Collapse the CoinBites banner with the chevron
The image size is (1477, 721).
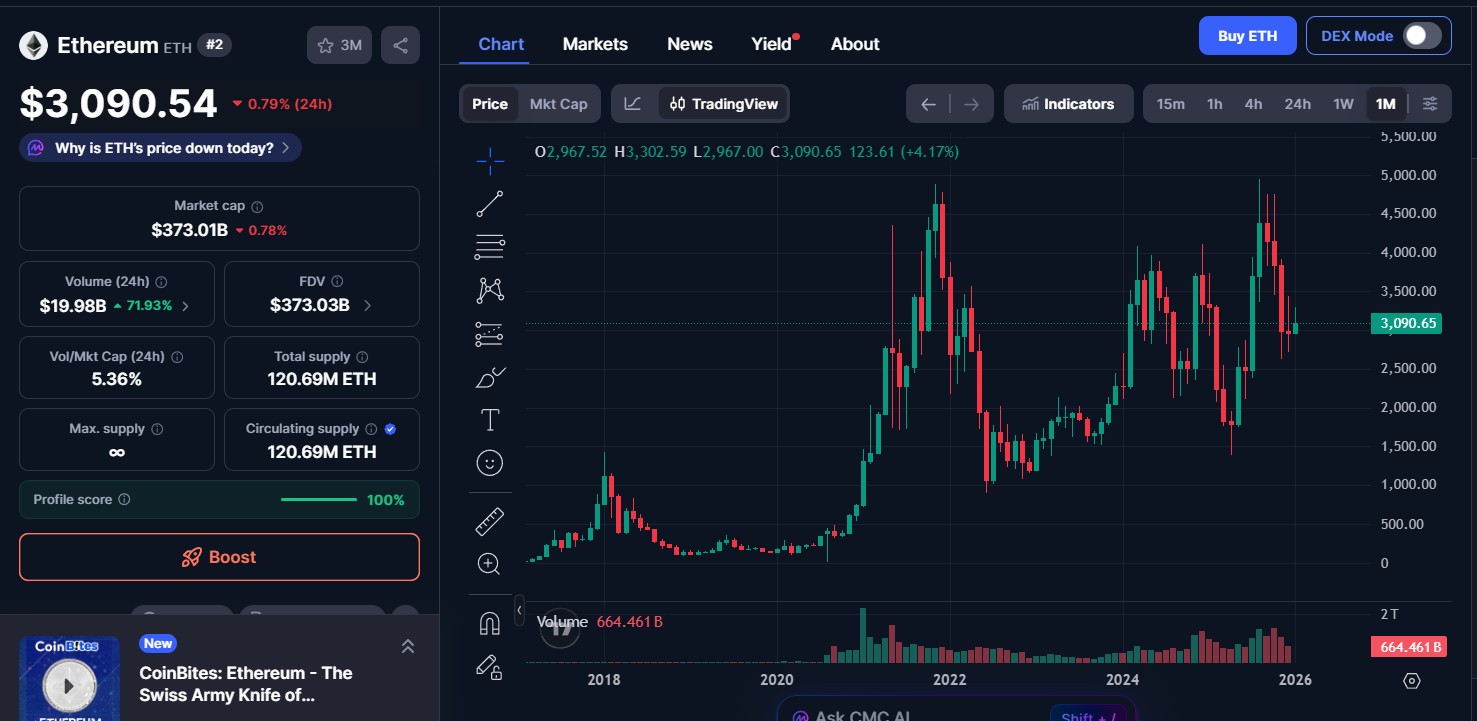[x=408, y=646]
